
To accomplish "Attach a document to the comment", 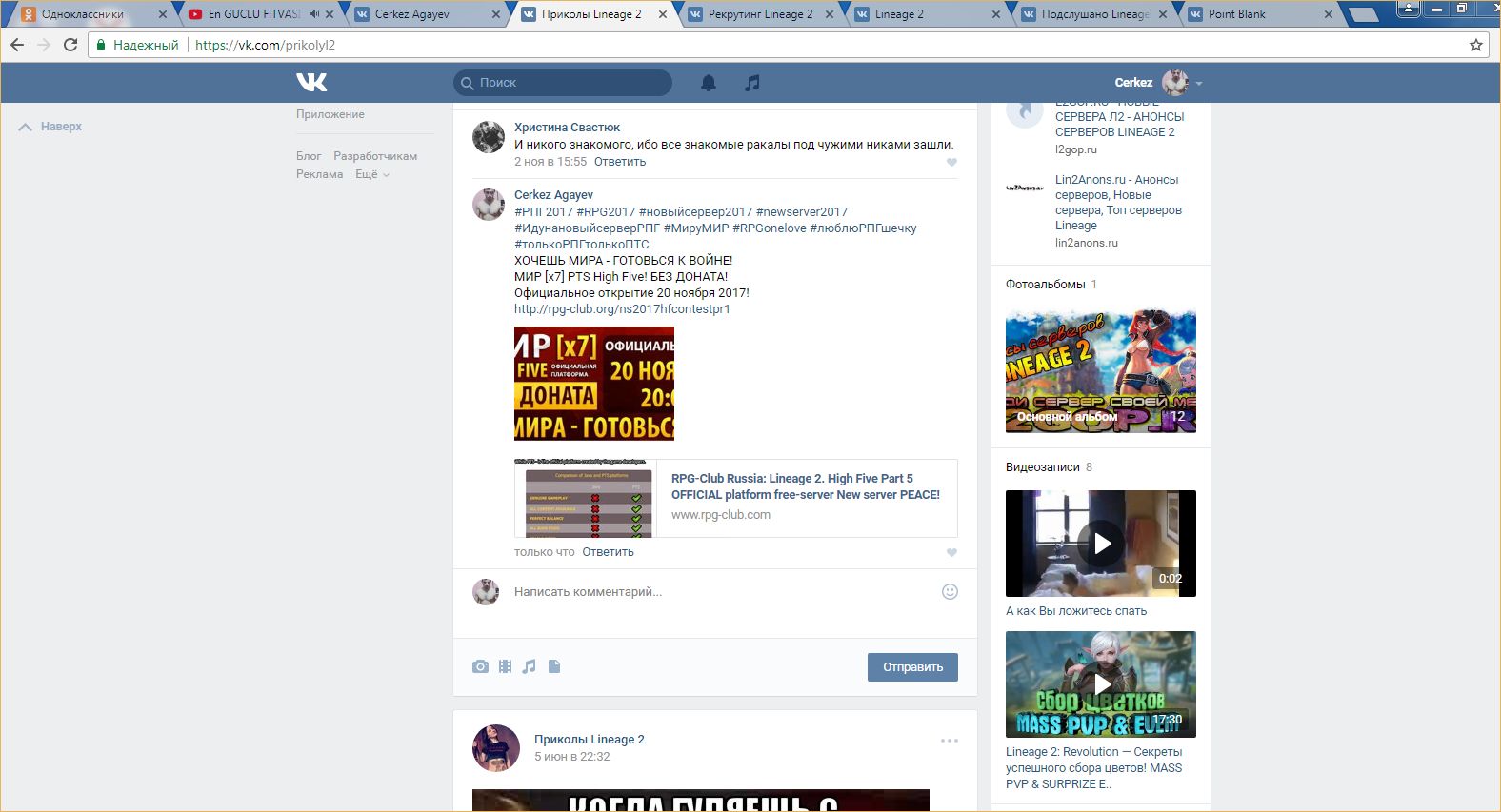I will [x=554, y=666].
